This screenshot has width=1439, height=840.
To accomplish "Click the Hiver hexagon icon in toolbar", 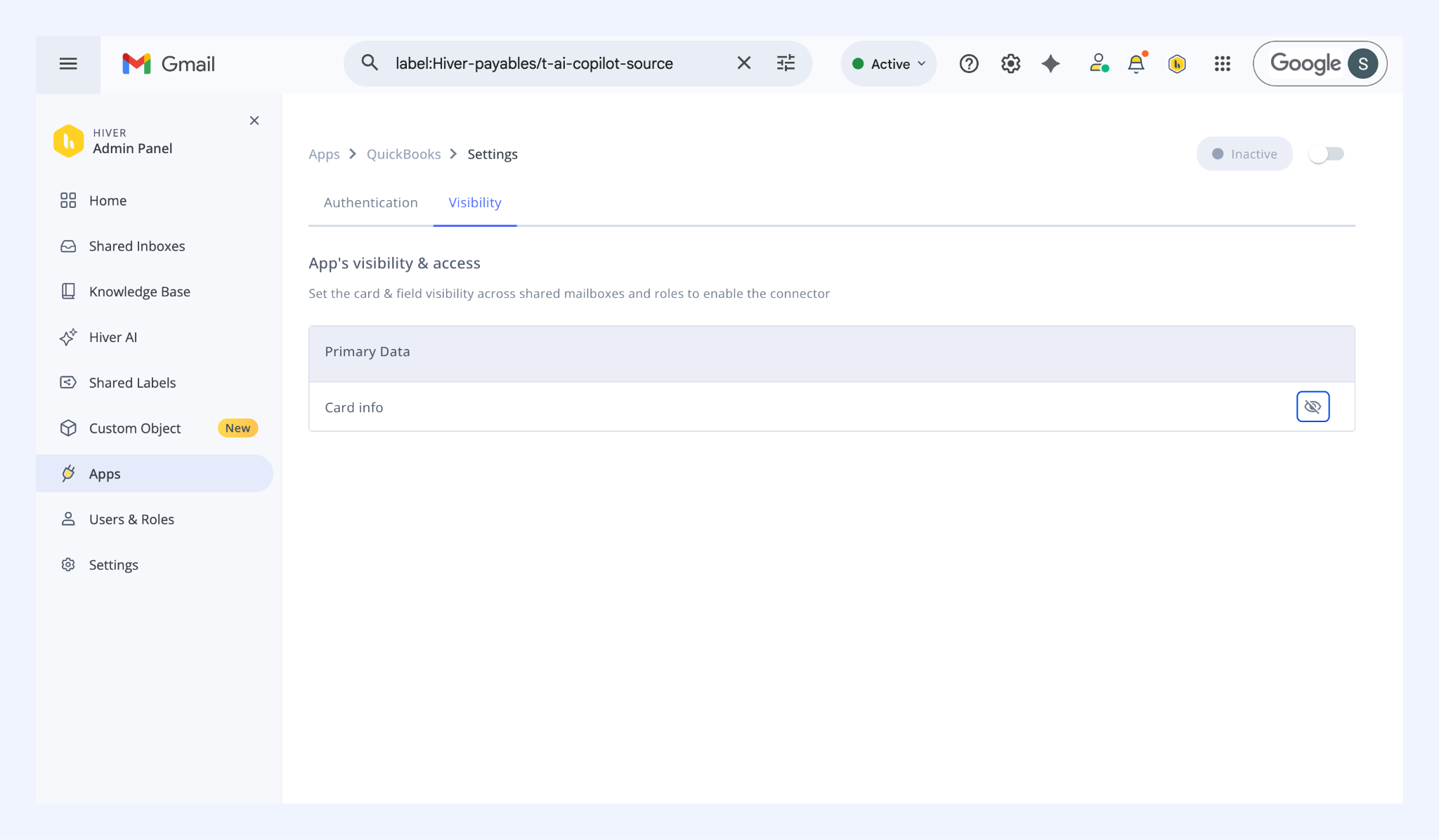I will click(1177, 64).
